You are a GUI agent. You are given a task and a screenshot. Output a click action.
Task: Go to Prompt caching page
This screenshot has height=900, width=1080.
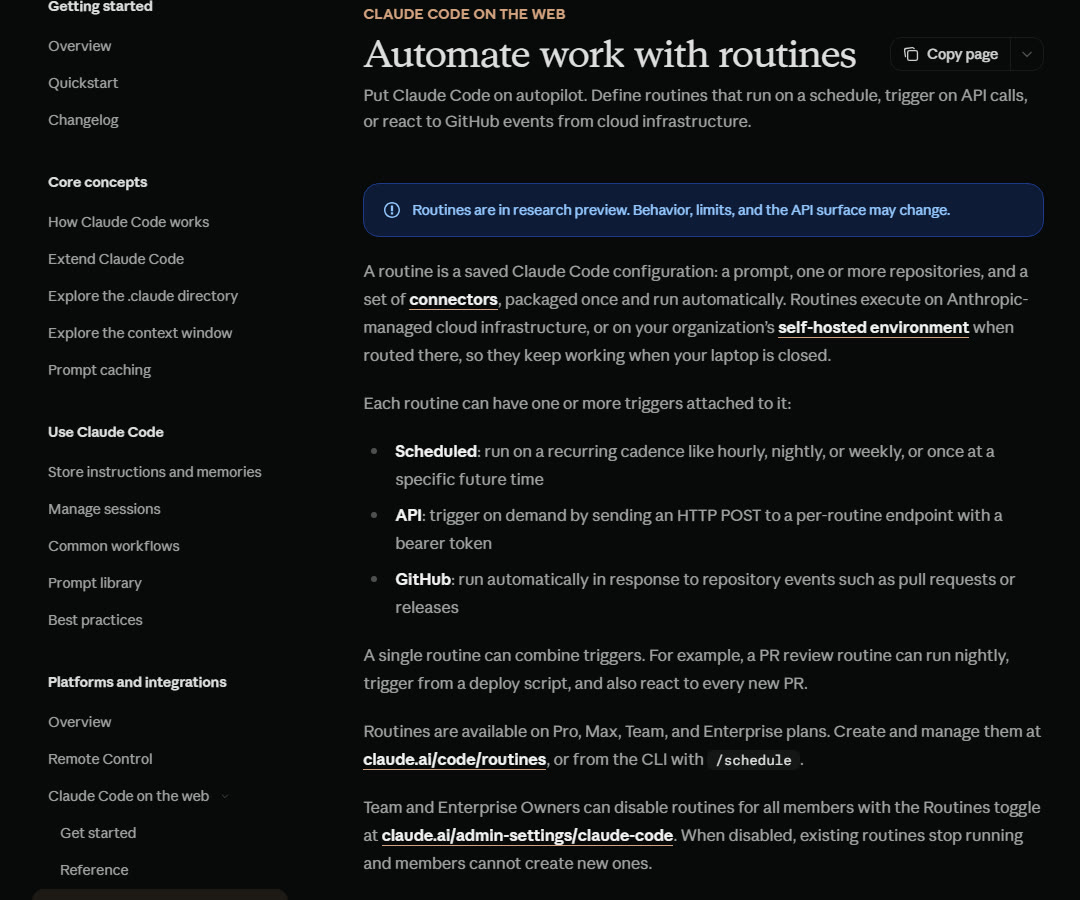tap(99, 370)
